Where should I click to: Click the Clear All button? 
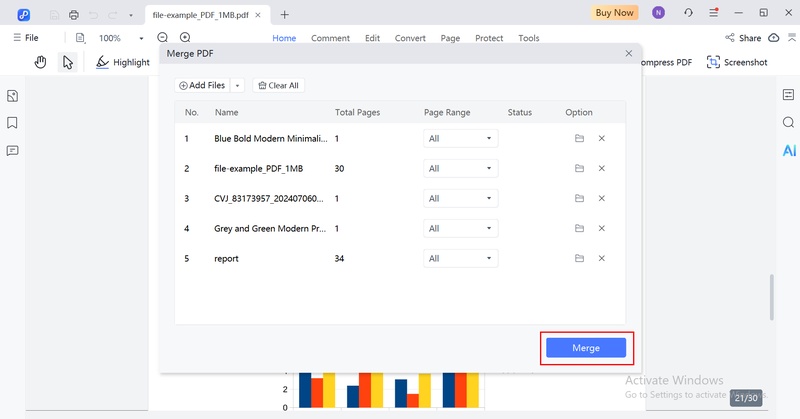coord(278,86)
